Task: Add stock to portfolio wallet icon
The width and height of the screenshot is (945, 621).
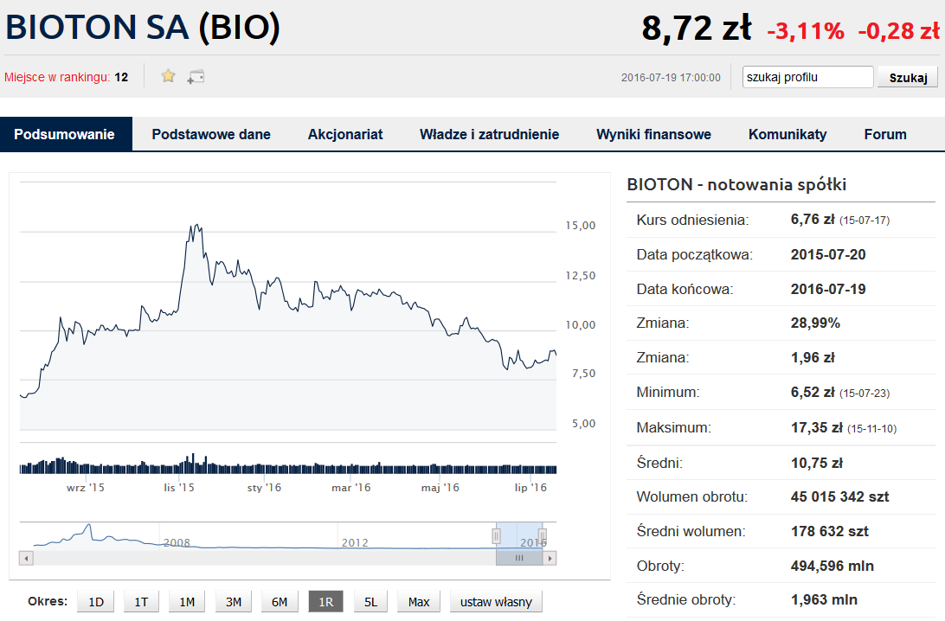Action: point(196,77)
